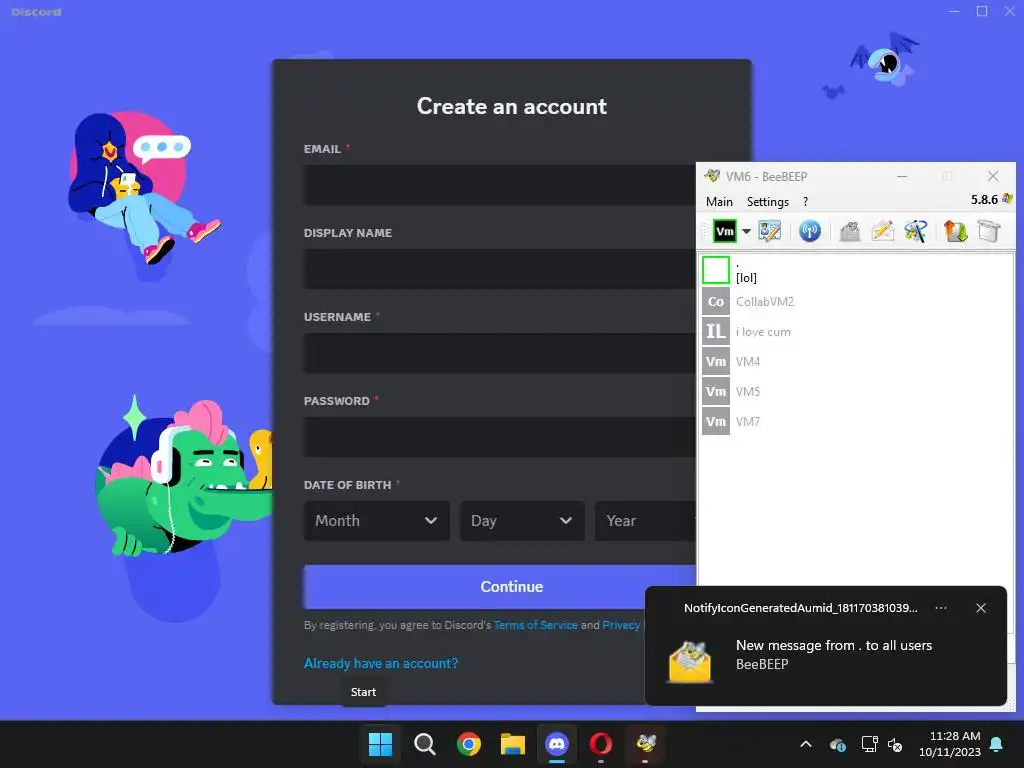Open taskbar Search

point(424,744)
